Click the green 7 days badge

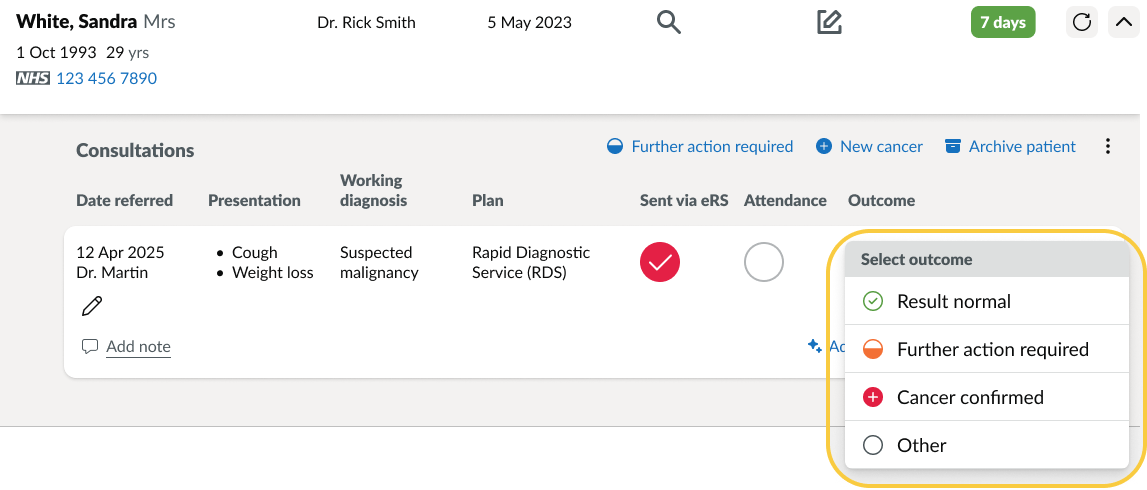pos(1003,23)
